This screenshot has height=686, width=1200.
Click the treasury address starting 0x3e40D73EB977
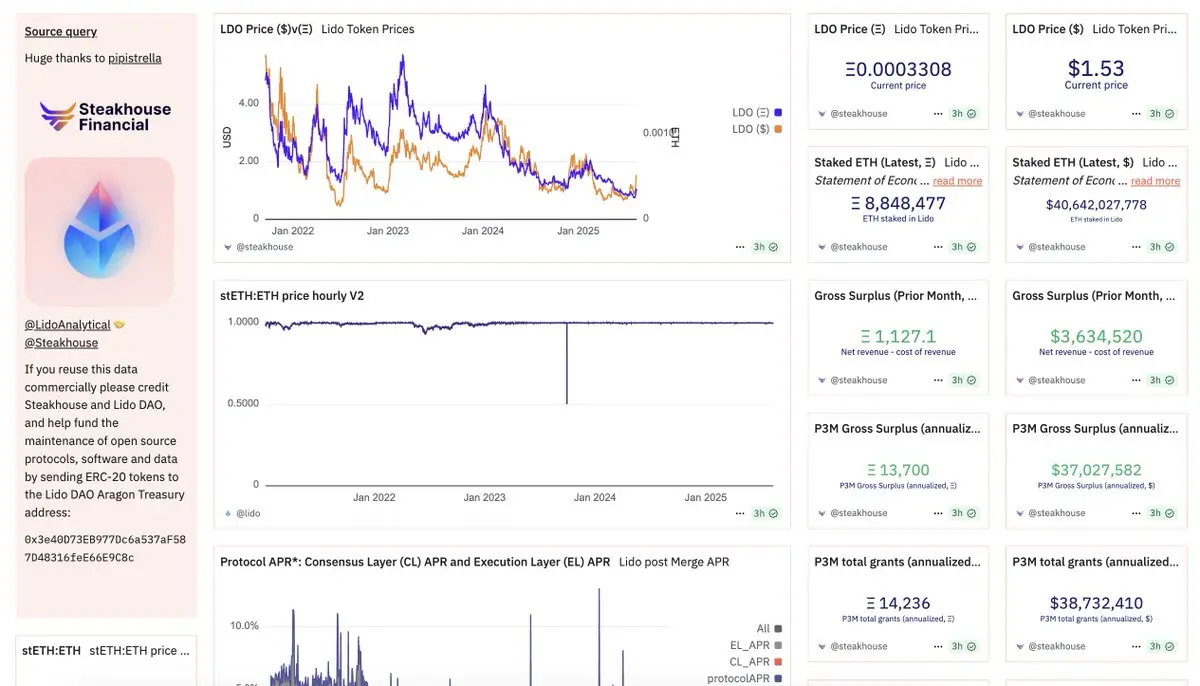105,548
